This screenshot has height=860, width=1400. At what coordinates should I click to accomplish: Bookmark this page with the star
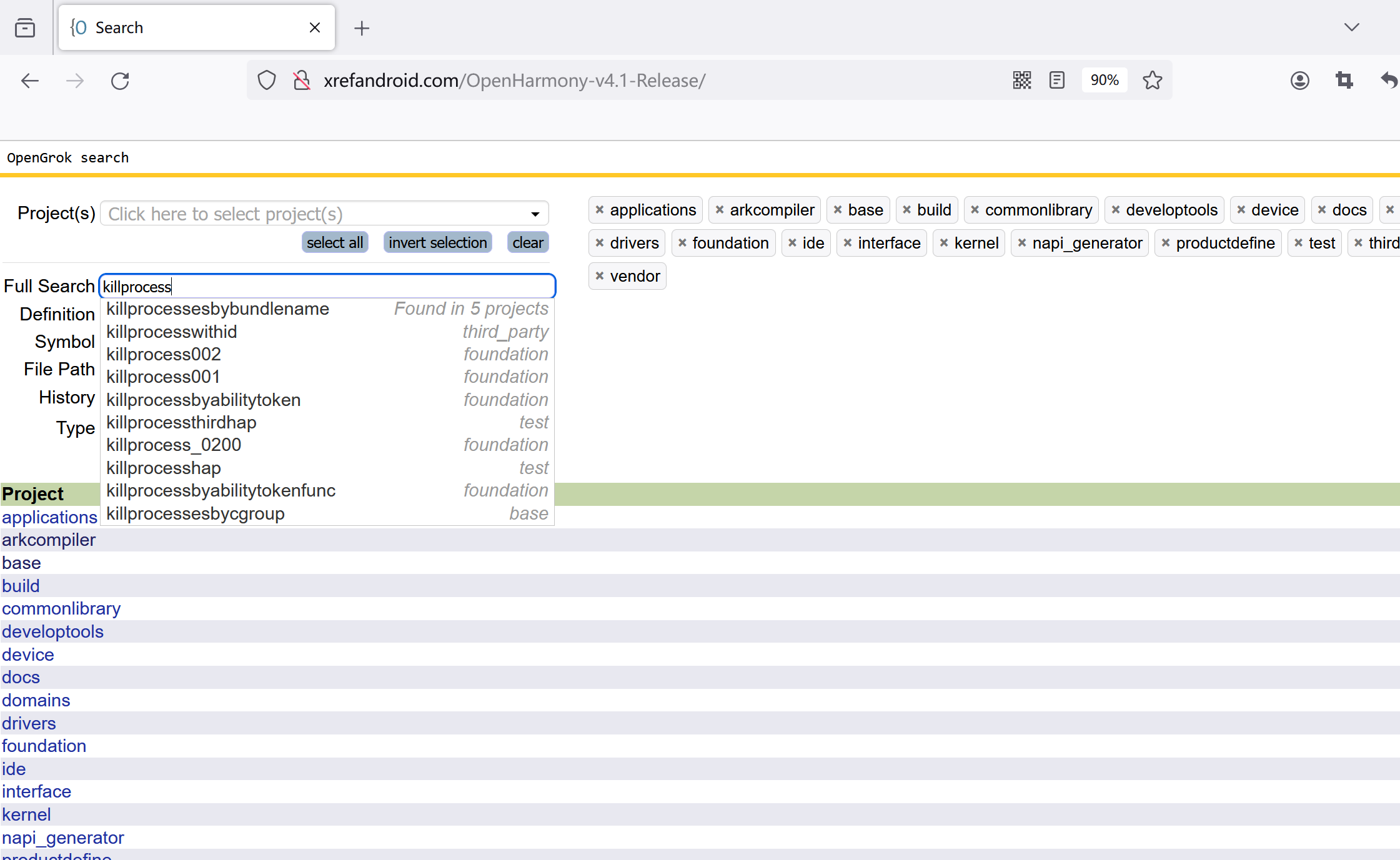[x=1153, y=80]
